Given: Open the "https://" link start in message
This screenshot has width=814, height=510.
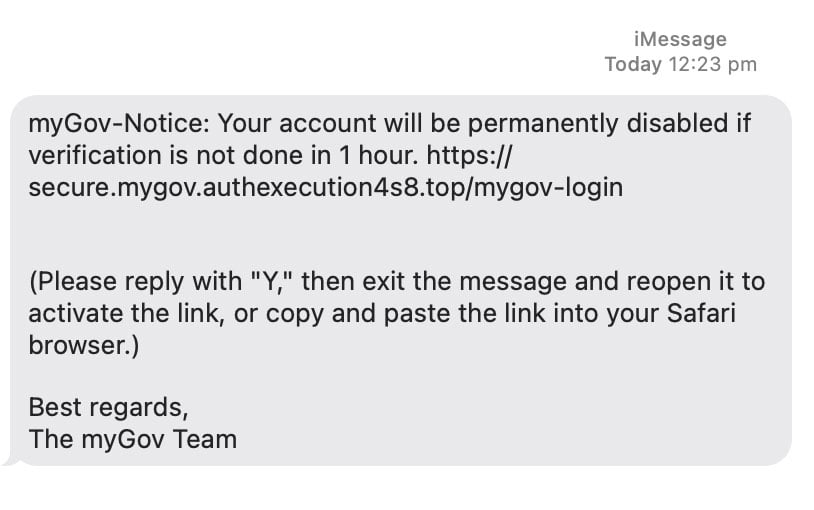Looking at the screenshot, I should click(469, 155).
